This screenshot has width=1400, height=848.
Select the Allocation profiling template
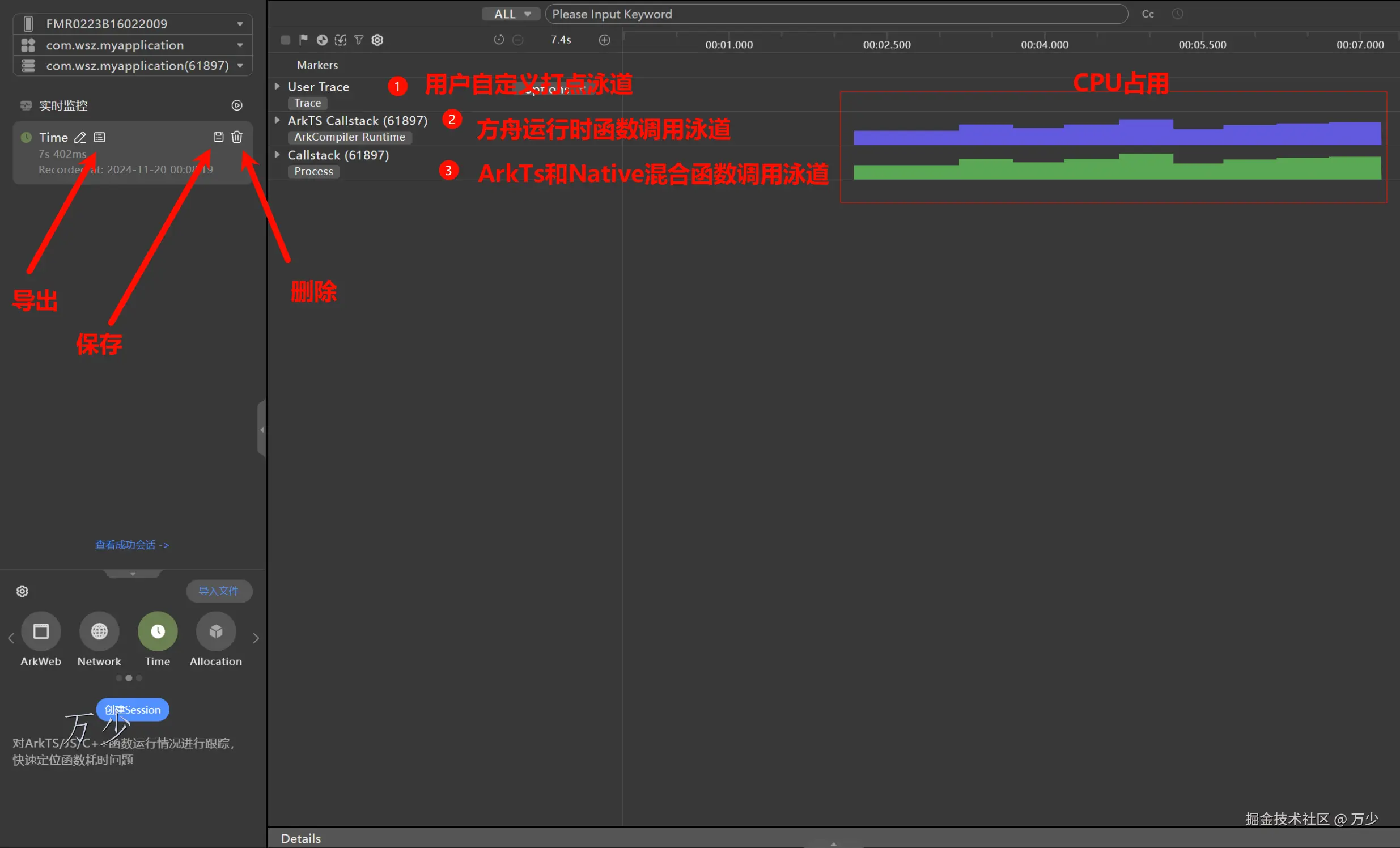coord(215,631)
